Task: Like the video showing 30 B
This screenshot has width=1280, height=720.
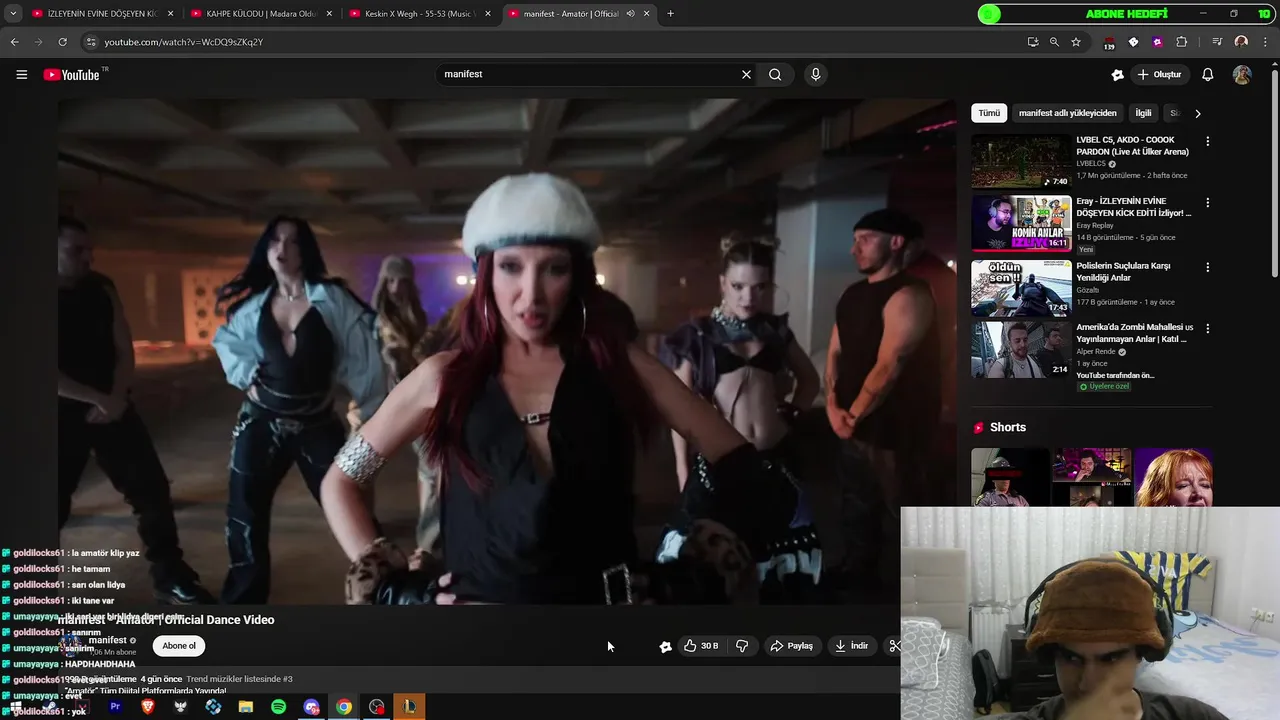Action: 702,646
